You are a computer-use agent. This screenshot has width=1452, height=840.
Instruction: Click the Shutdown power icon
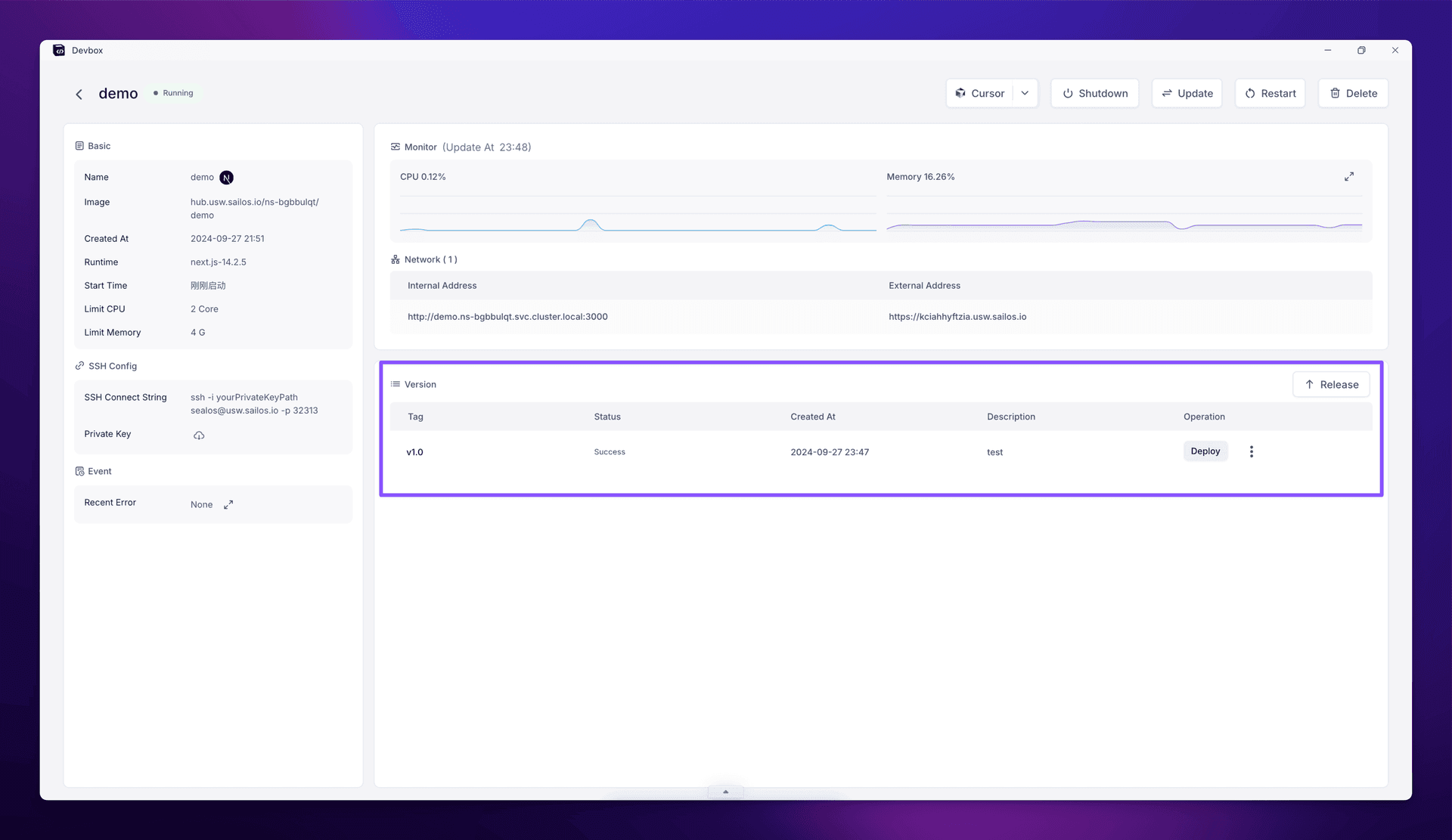[1068, 93]
